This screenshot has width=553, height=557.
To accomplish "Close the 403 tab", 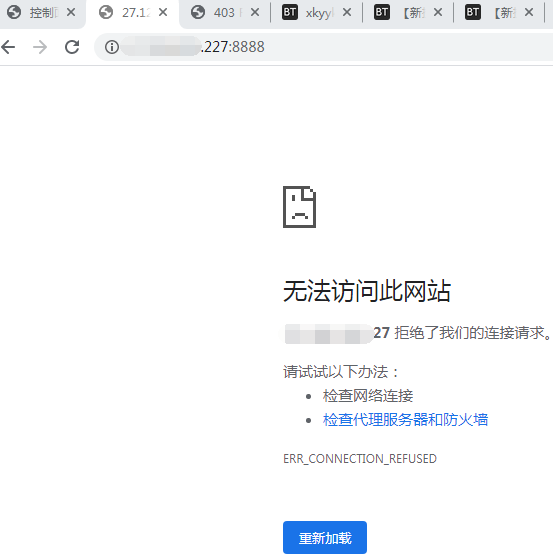I will coord(255,12).
